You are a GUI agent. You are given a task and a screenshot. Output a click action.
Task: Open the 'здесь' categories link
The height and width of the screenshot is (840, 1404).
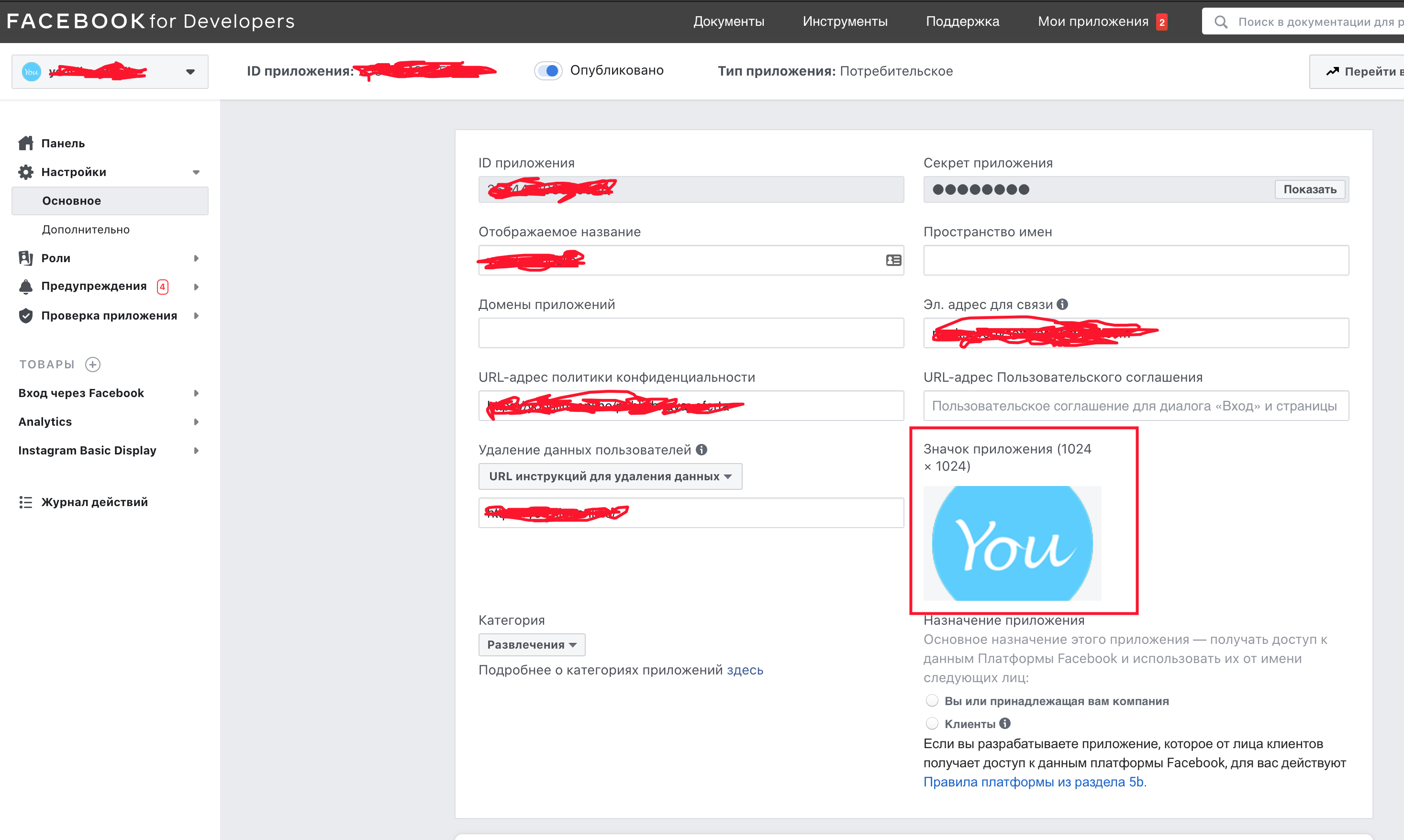click(x=745, y=670)
